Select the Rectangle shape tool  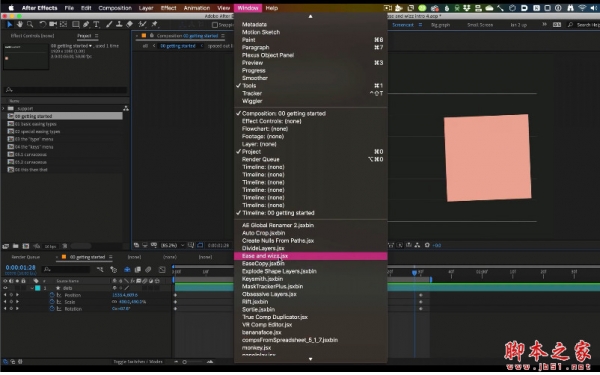pyautogui.click(x=76, y=24)
